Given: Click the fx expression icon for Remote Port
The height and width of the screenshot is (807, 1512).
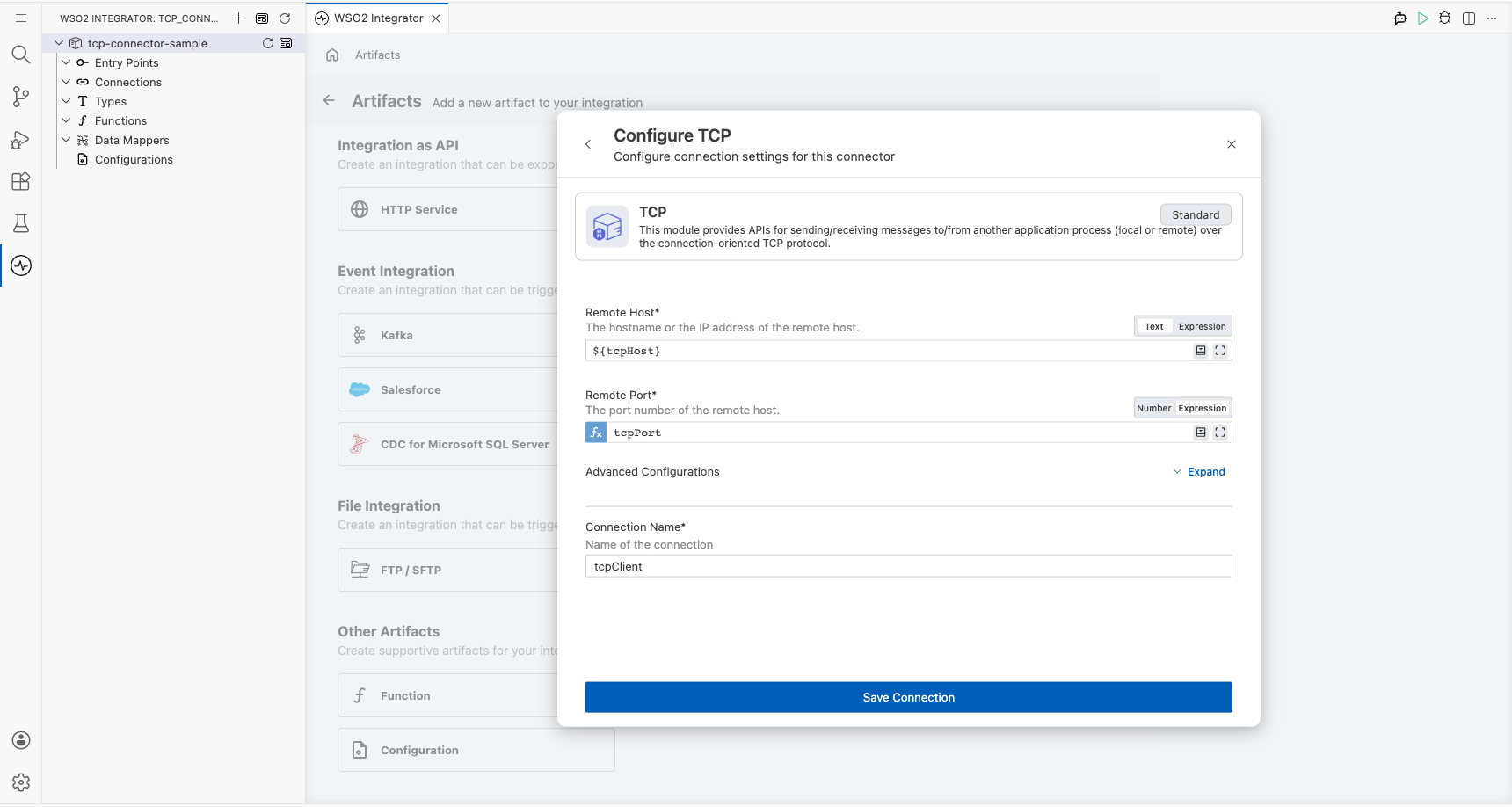Looking at the screenshot, I should tap(596, 432).
